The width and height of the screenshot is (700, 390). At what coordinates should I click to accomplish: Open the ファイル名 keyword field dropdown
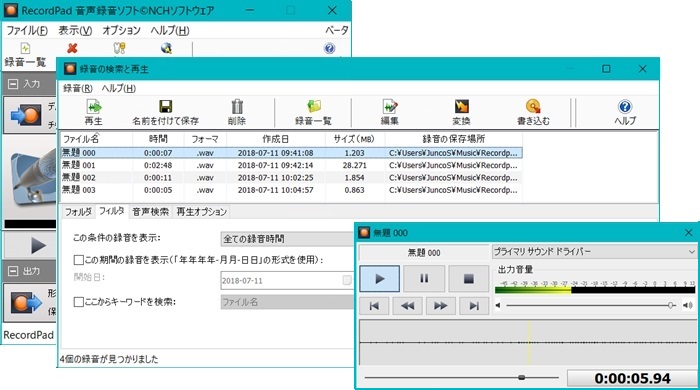(x=288, y=302)
